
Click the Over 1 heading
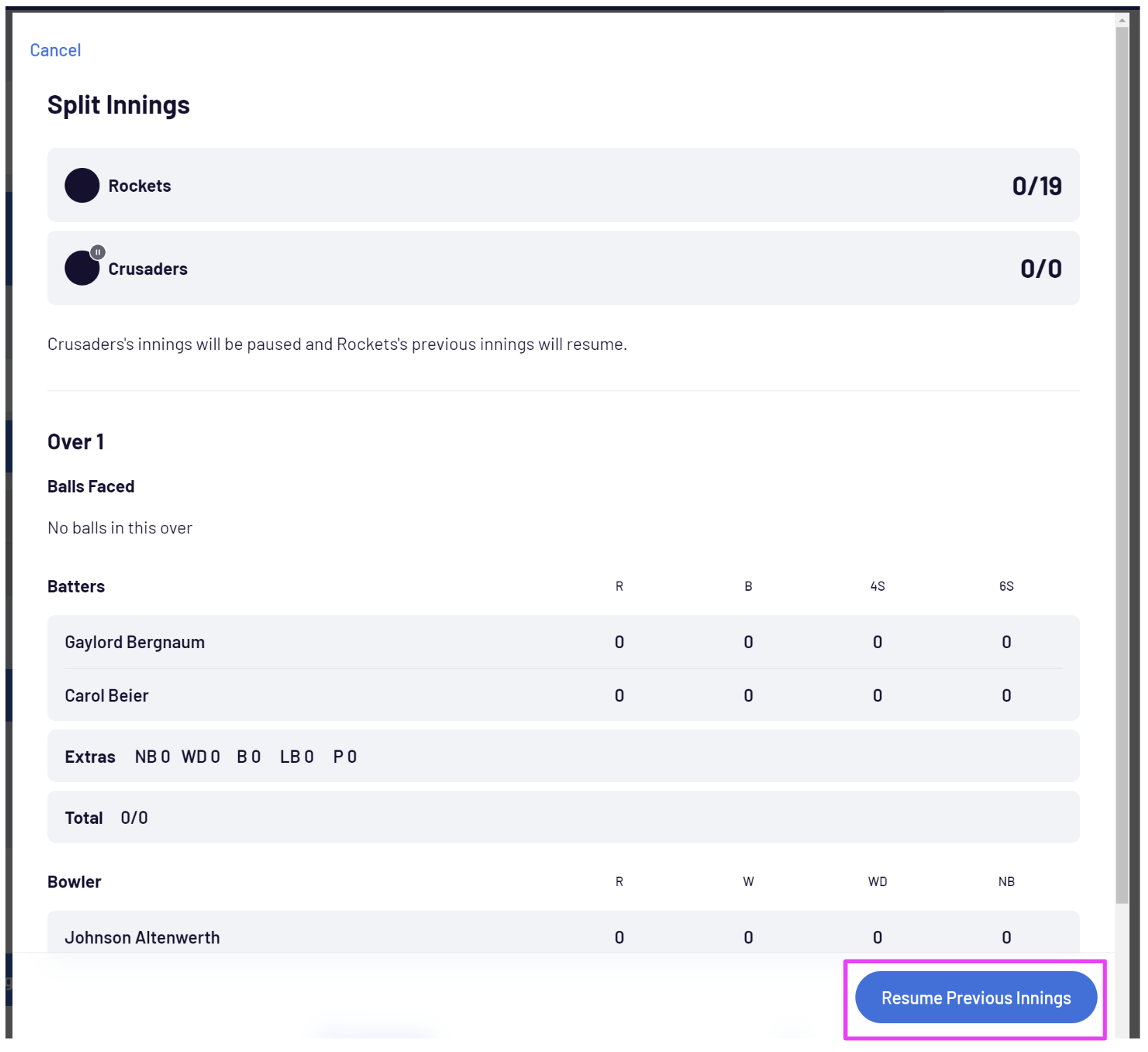pyautogui.click(x=76, y=442)
